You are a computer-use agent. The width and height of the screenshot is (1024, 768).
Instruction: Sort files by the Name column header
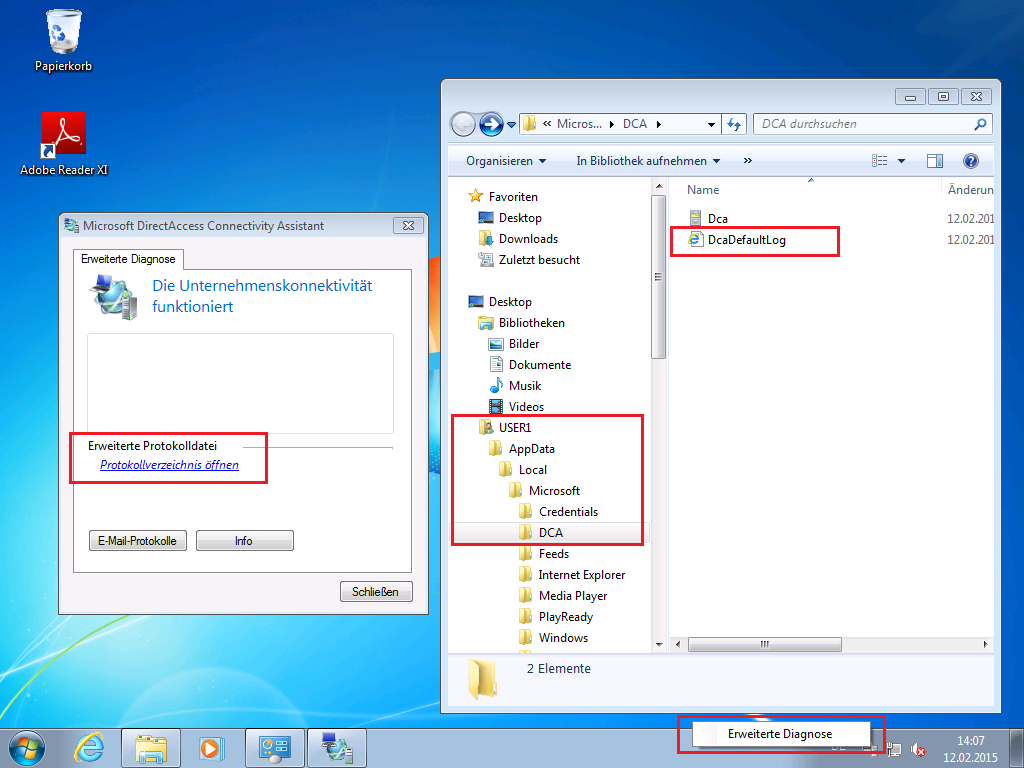pyautogui.click(x=703, y=190)
